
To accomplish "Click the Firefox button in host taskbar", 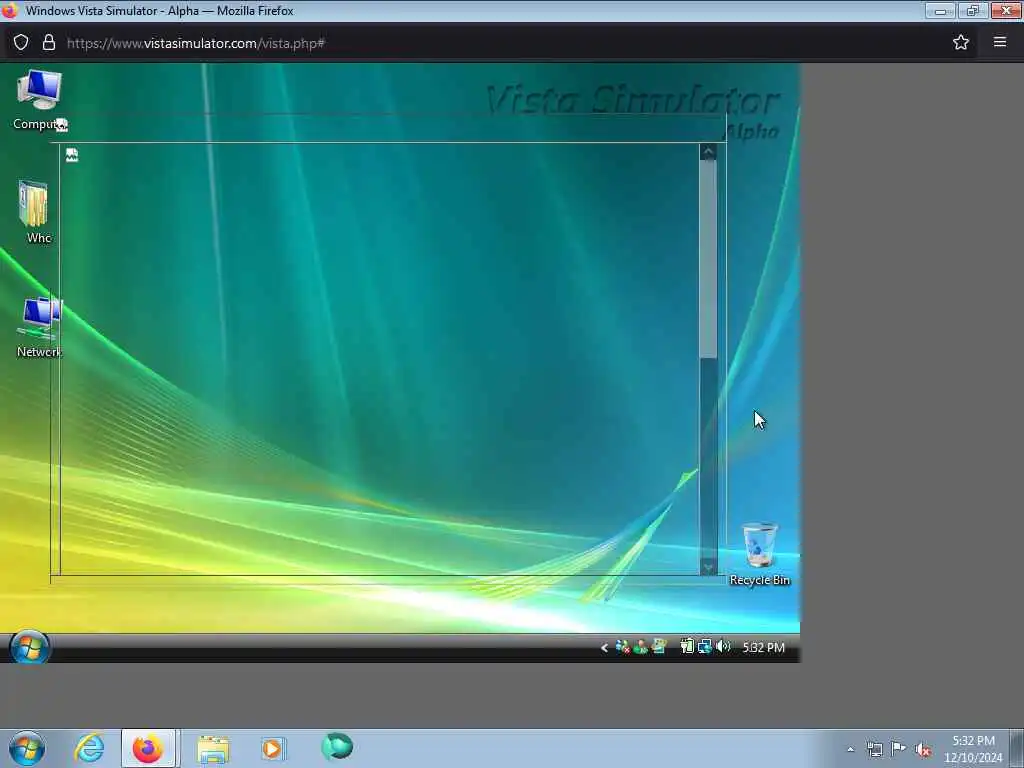I will 148,748.
